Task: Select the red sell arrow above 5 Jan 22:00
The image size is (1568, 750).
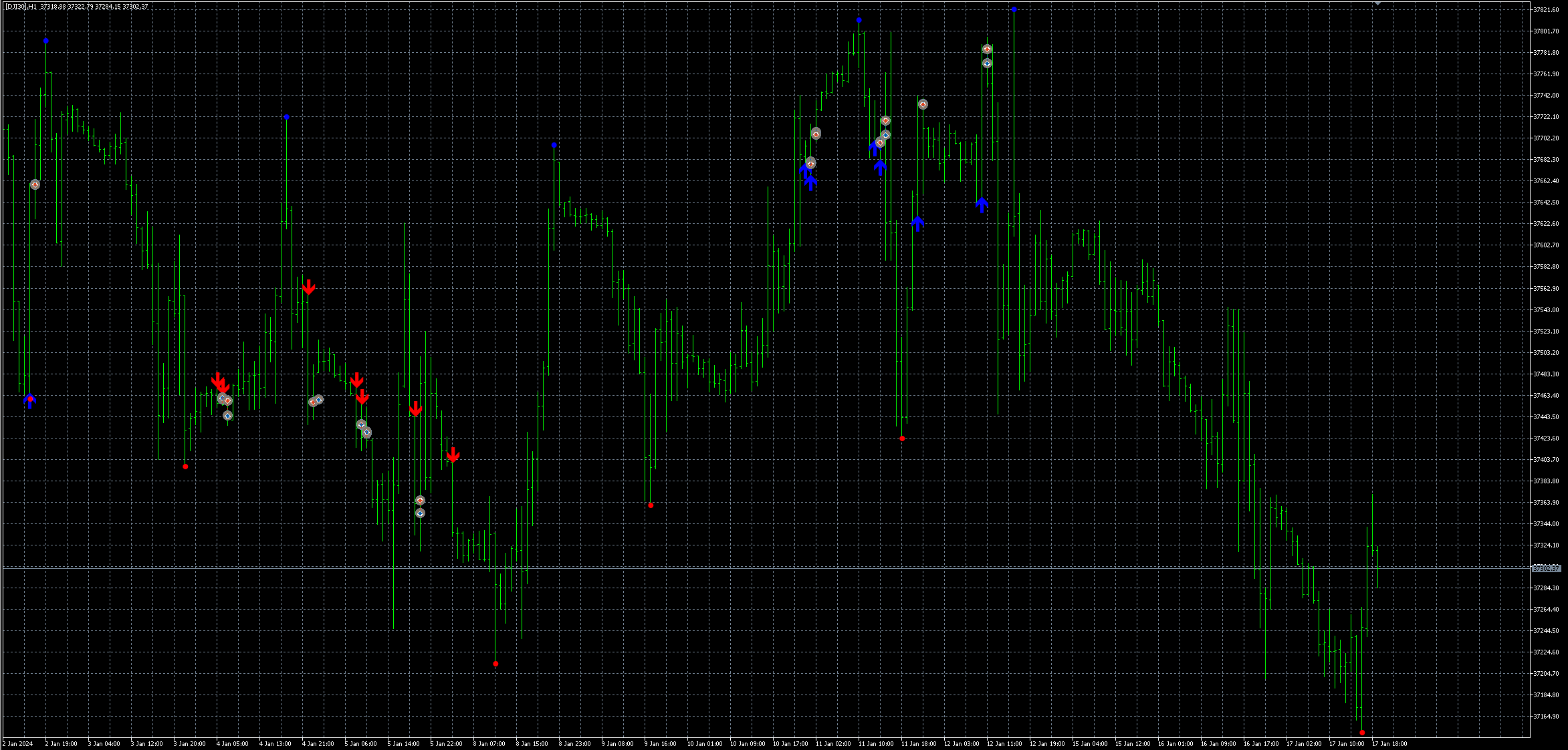Action: point(453,455)
